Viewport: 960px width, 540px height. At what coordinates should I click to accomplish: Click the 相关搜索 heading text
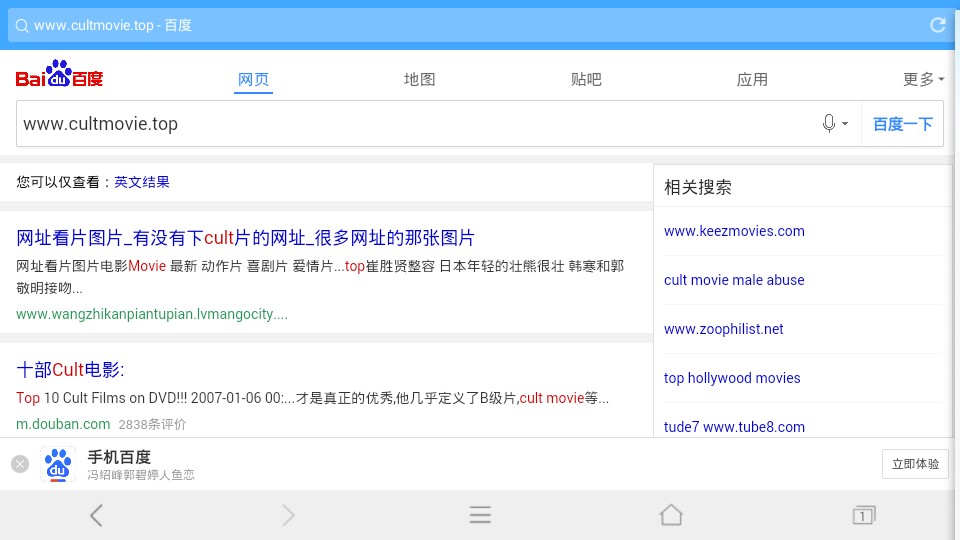click(x=698, y=187)
